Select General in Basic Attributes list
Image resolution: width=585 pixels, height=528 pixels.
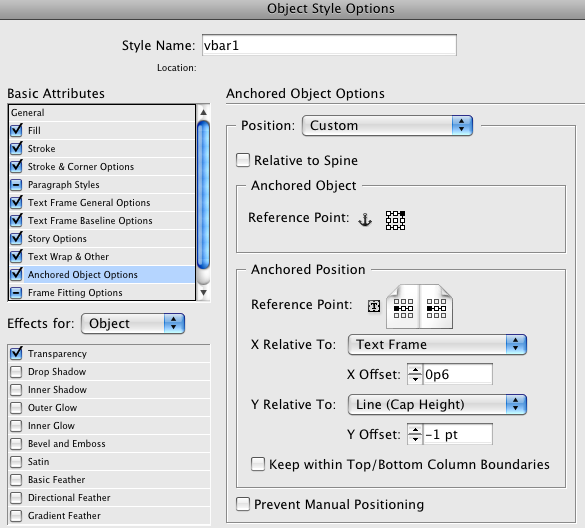pos(28,112)
